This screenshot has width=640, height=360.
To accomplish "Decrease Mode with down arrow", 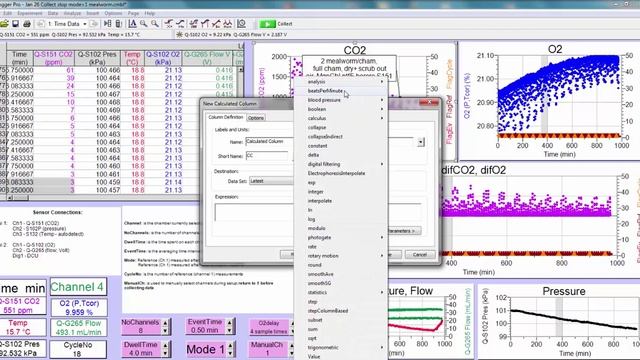I will click(x=230, y=353).
